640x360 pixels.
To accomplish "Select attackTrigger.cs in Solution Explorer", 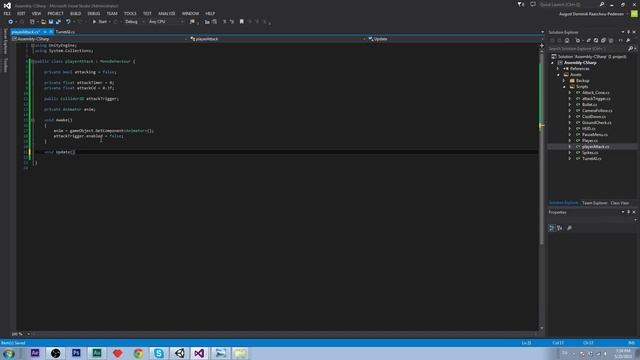I will point(596,99).
